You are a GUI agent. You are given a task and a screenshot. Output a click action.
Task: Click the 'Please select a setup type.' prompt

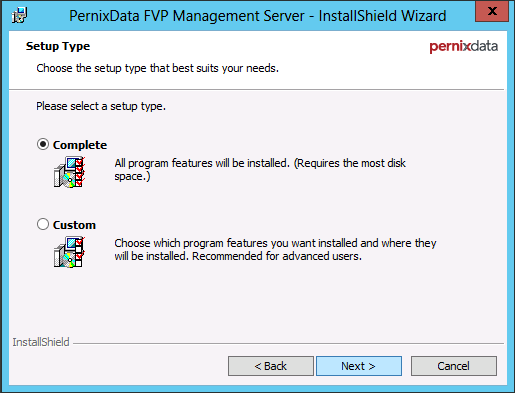[101, 106]
